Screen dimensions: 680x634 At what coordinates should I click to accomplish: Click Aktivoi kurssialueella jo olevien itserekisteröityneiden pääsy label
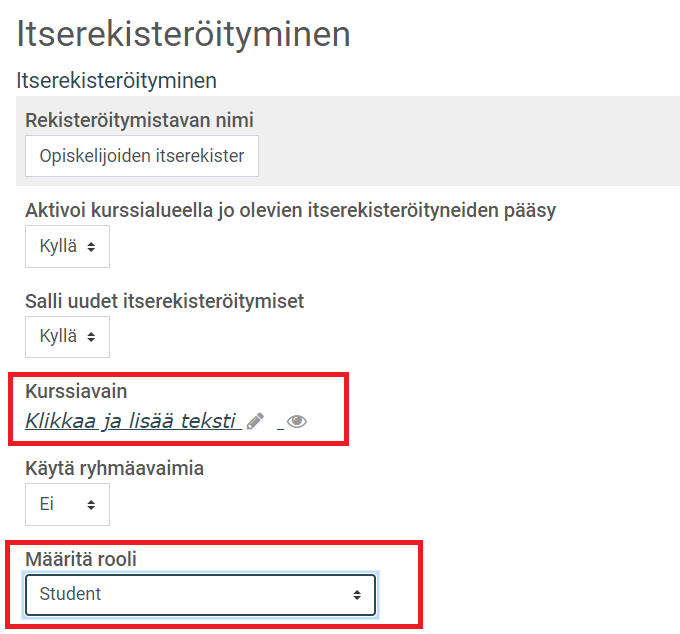pyautogui.click(x=290, y=210)
